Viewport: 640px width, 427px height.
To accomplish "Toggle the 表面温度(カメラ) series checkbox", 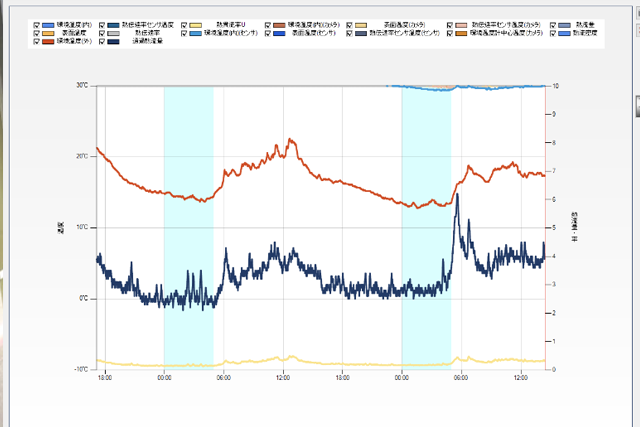I will tap(349, 23).
